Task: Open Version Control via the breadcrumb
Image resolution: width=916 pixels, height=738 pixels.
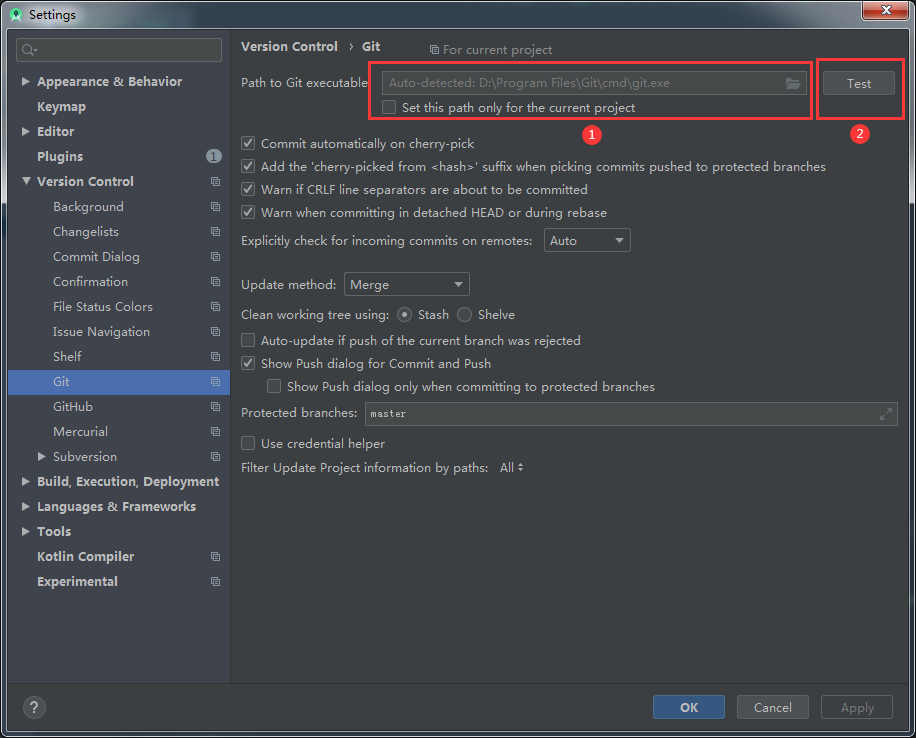Action: (x=289, y=46)
